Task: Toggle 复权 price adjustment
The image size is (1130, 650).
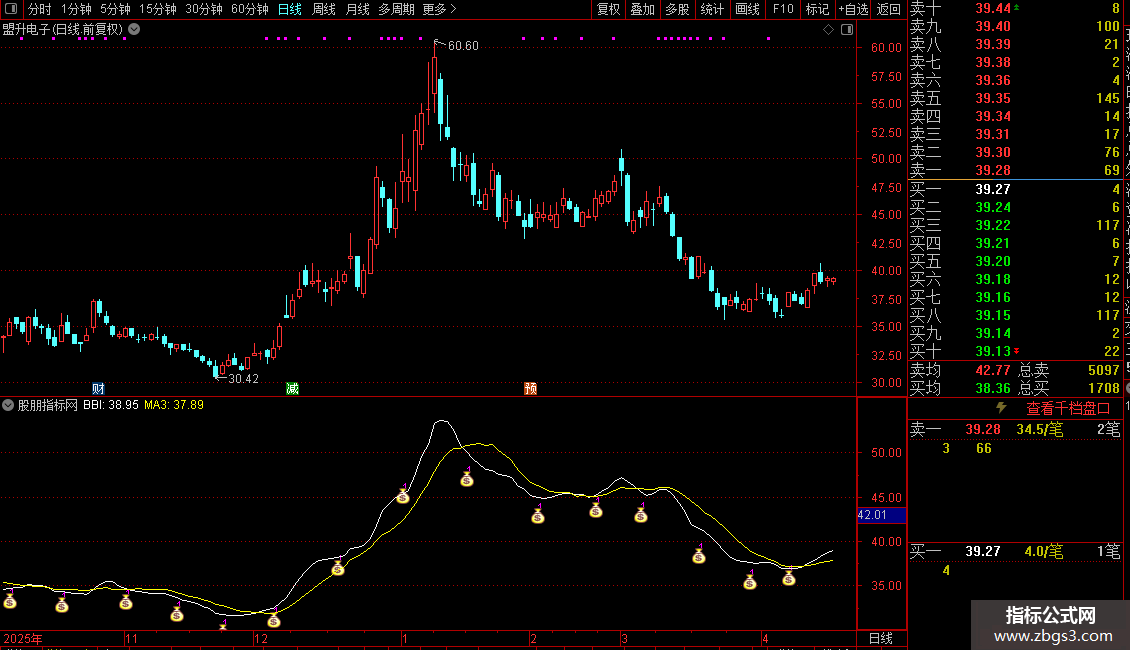Action: click(x=608, y=9)
